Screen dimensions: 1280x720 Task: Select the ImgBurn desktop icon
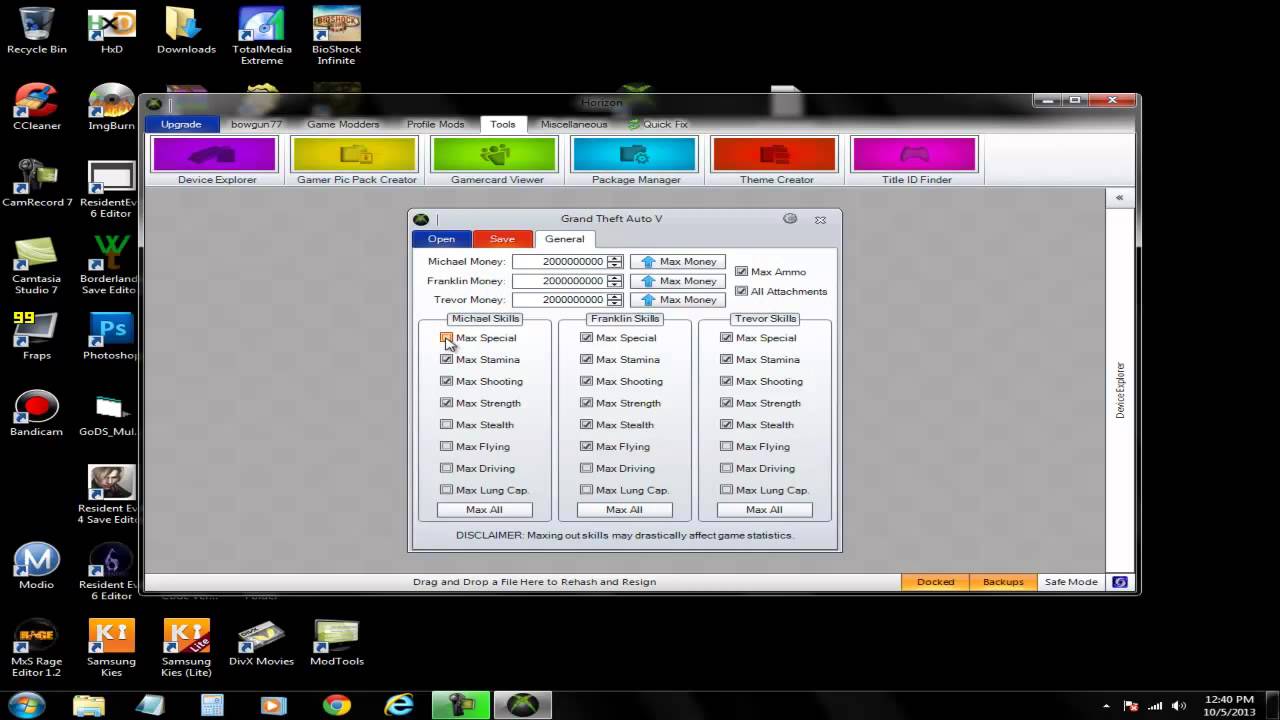[x=112, y=107]
